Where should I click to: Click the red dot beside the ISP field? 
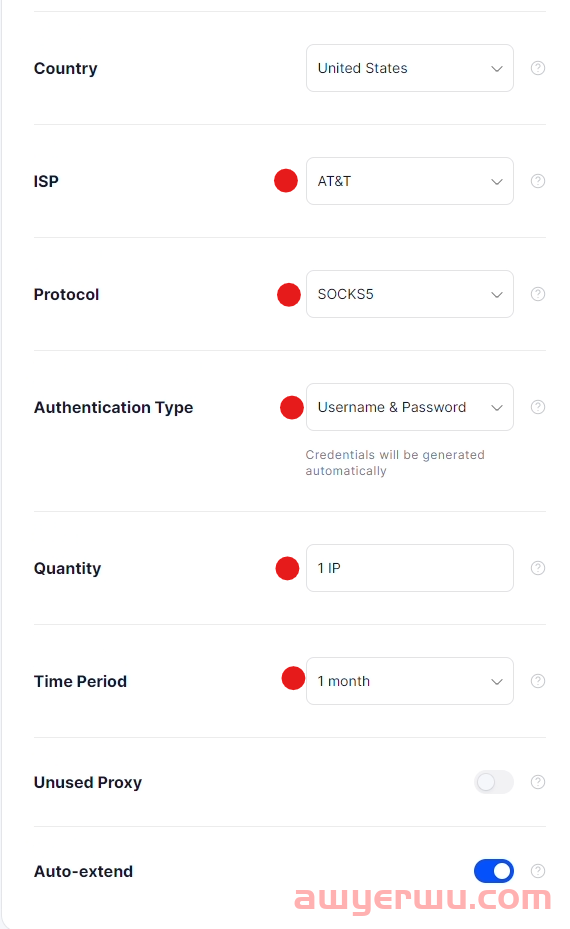(286, 181)
